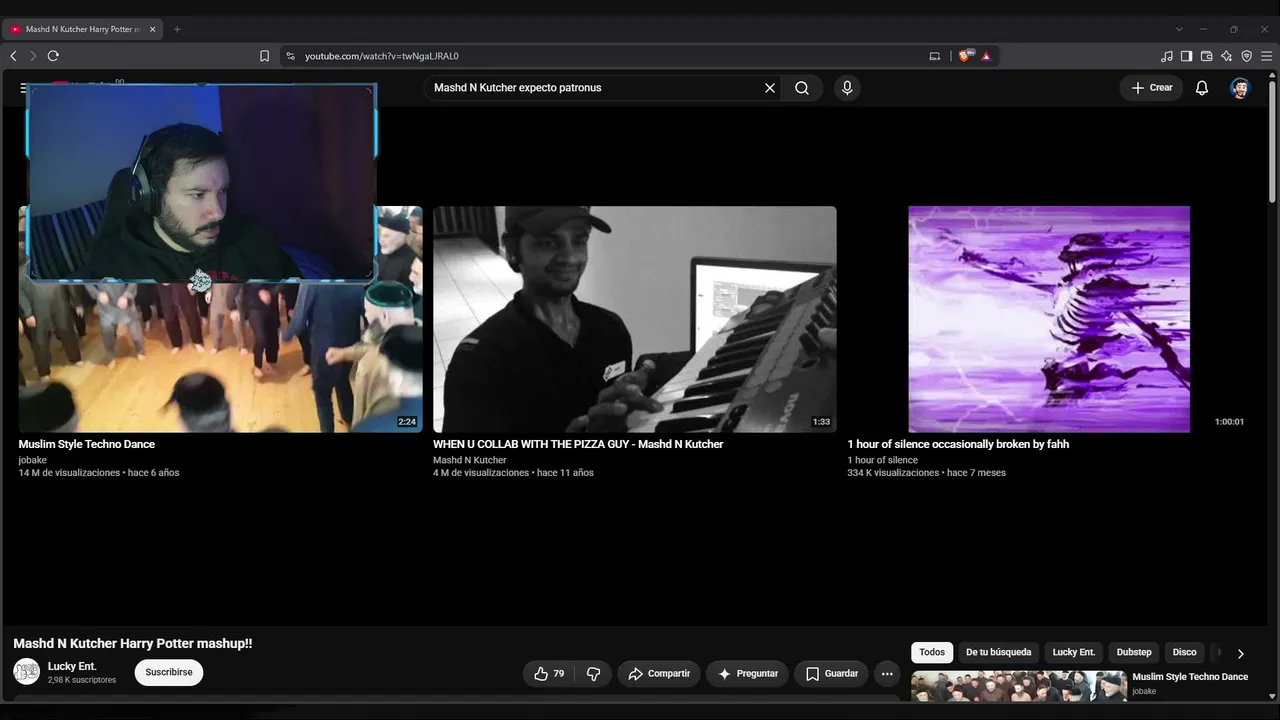Screen dimensions: 1280x720
Task: Click the Crear button
Action: click(x=1152, y=88)
